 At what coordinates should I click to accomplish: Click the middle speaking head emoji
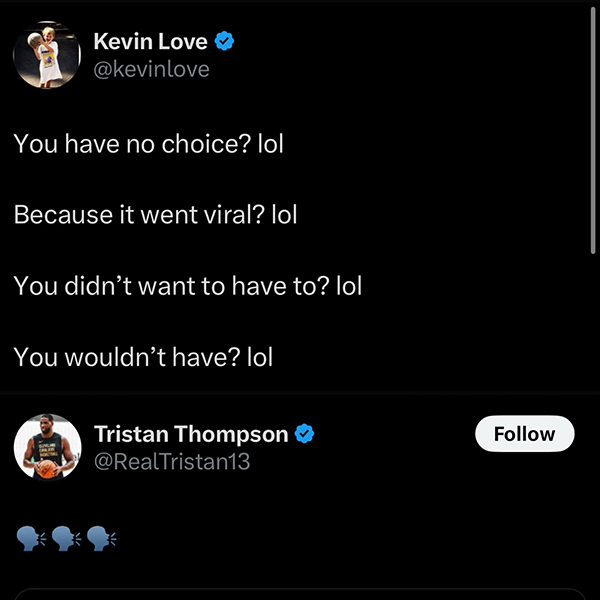(x=66, y=538)
